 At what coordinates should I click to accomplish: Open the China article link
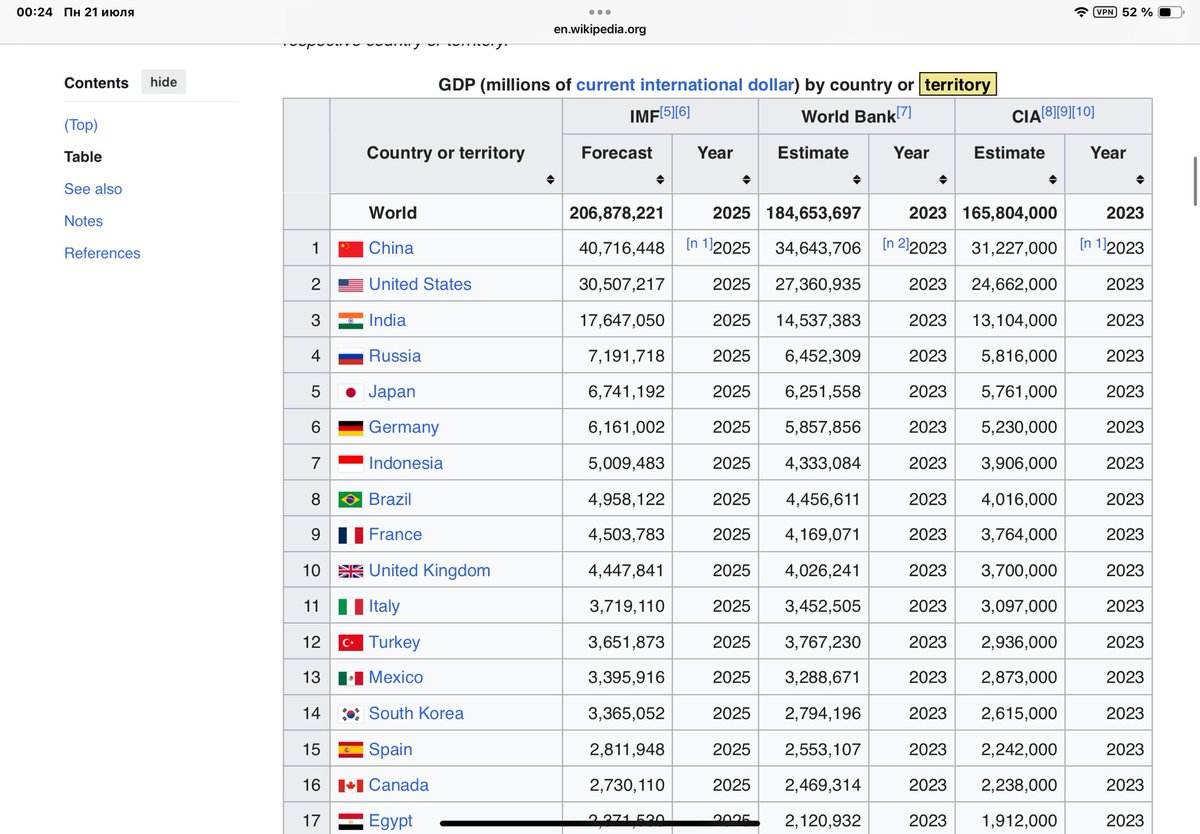pos(391,248)
